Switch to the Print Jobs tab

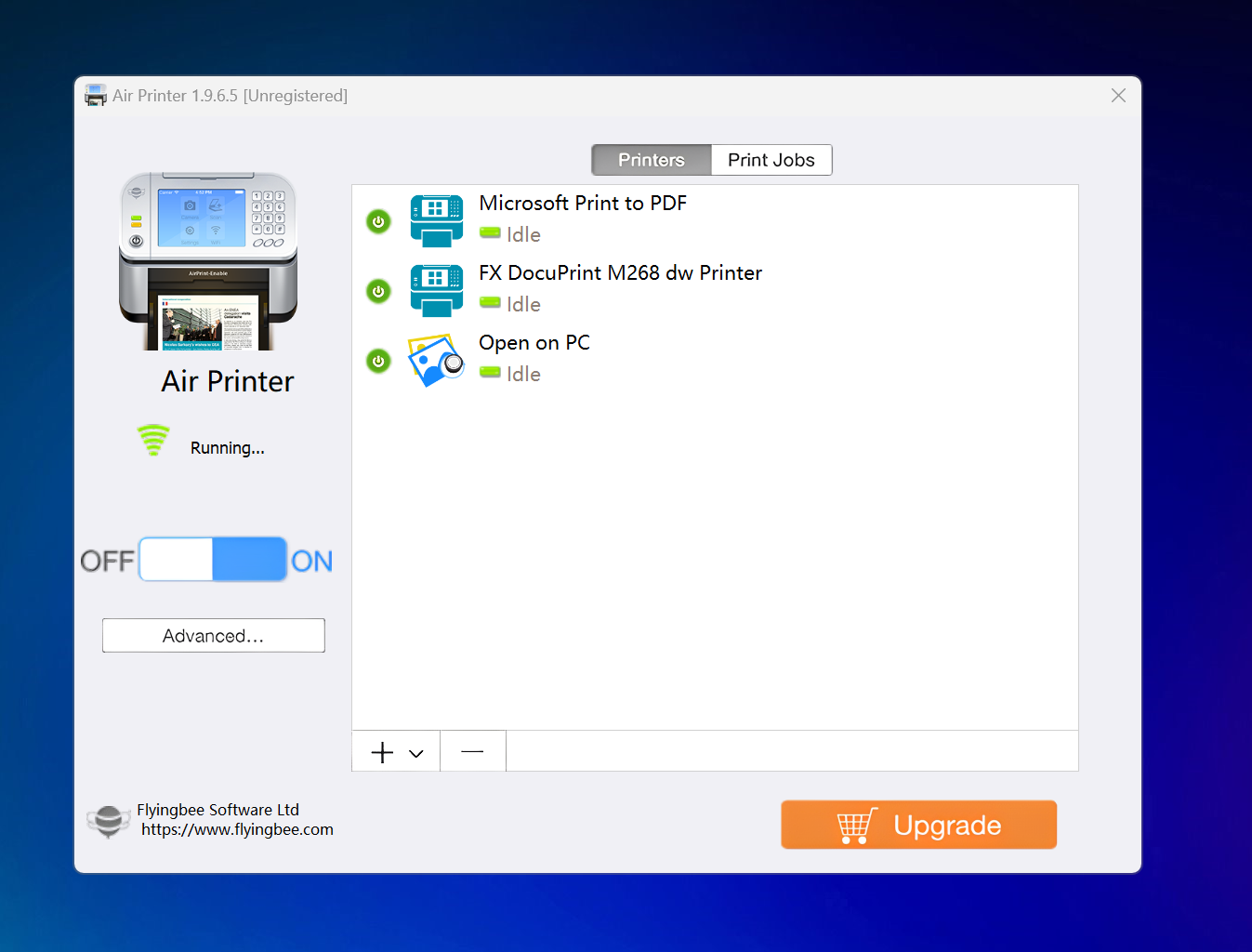771,160
